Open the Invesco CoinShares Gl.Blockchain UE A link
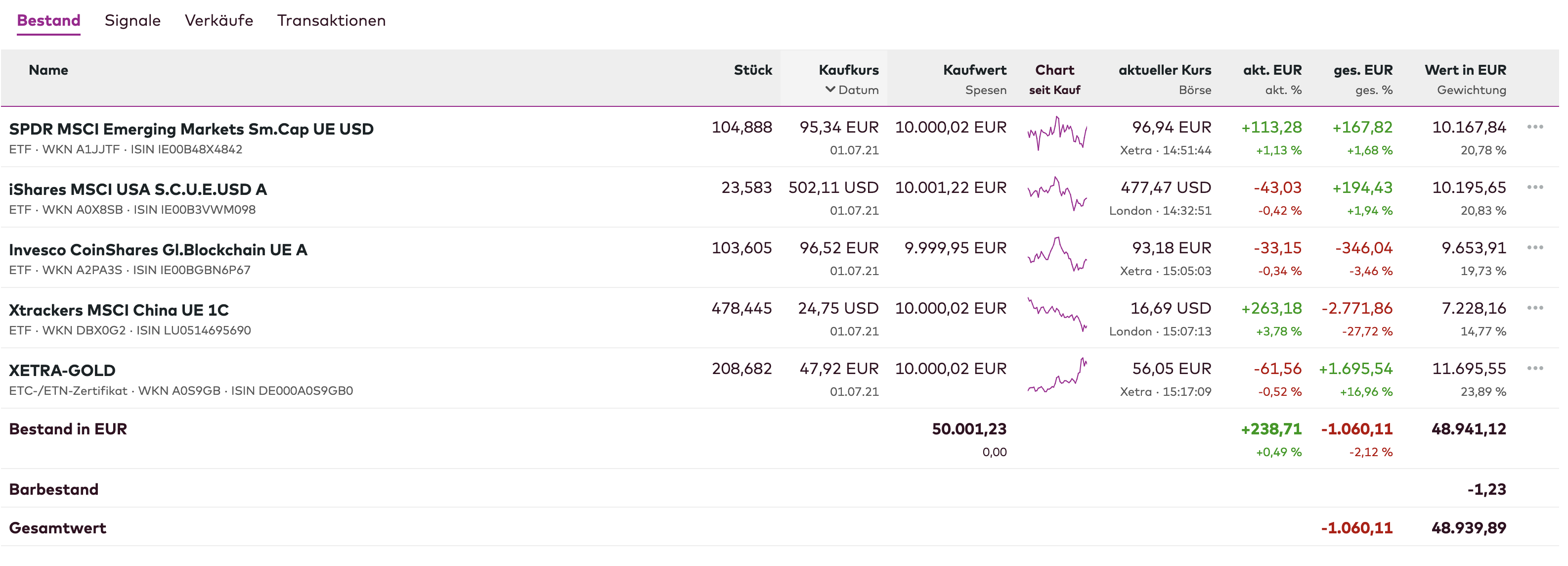Image resolution: width=1568 pixels, height=566 pixels. (x=158, y=250)
